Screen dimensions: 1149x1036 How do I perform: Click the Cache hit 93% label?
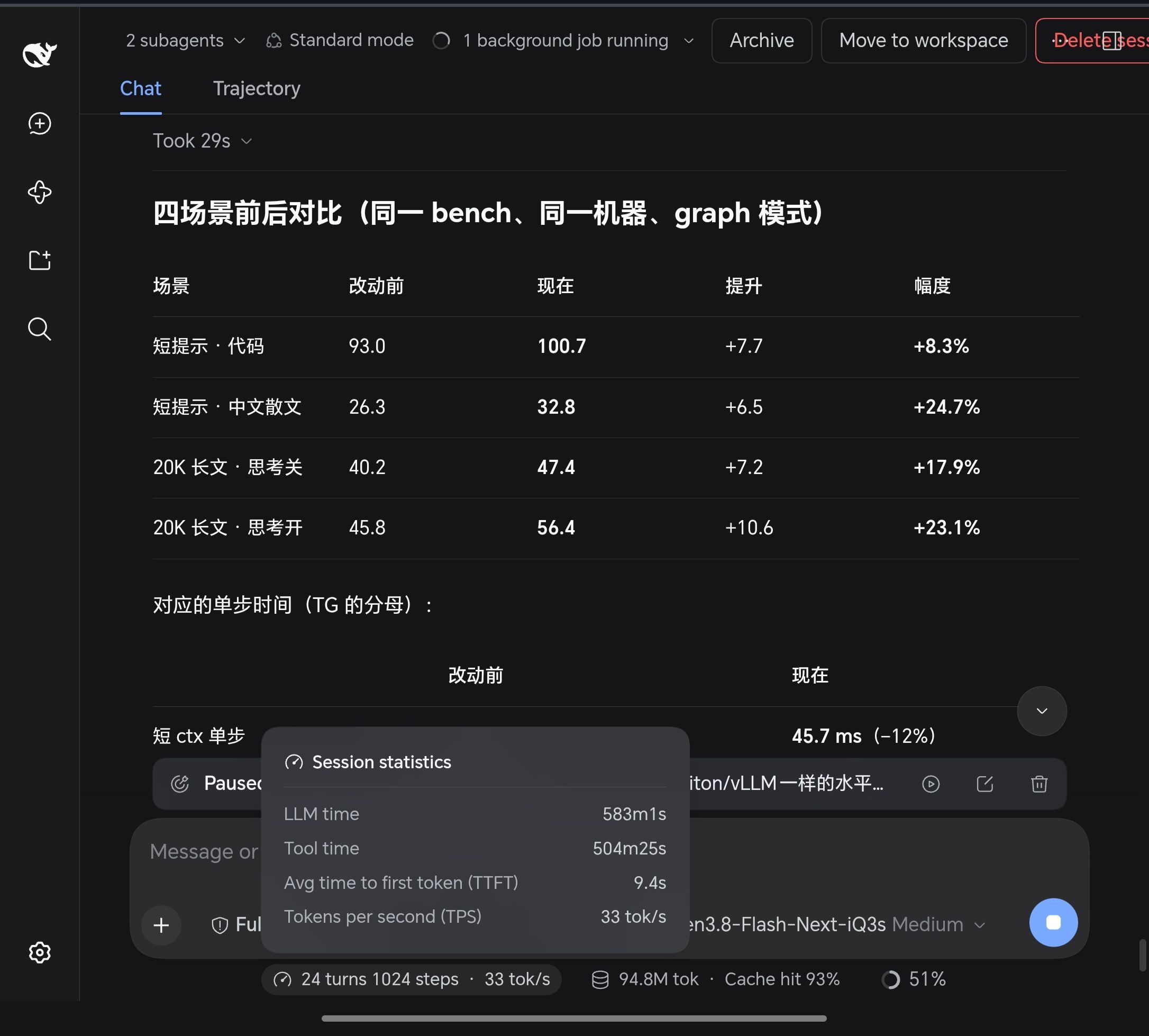tap(782, 979)
